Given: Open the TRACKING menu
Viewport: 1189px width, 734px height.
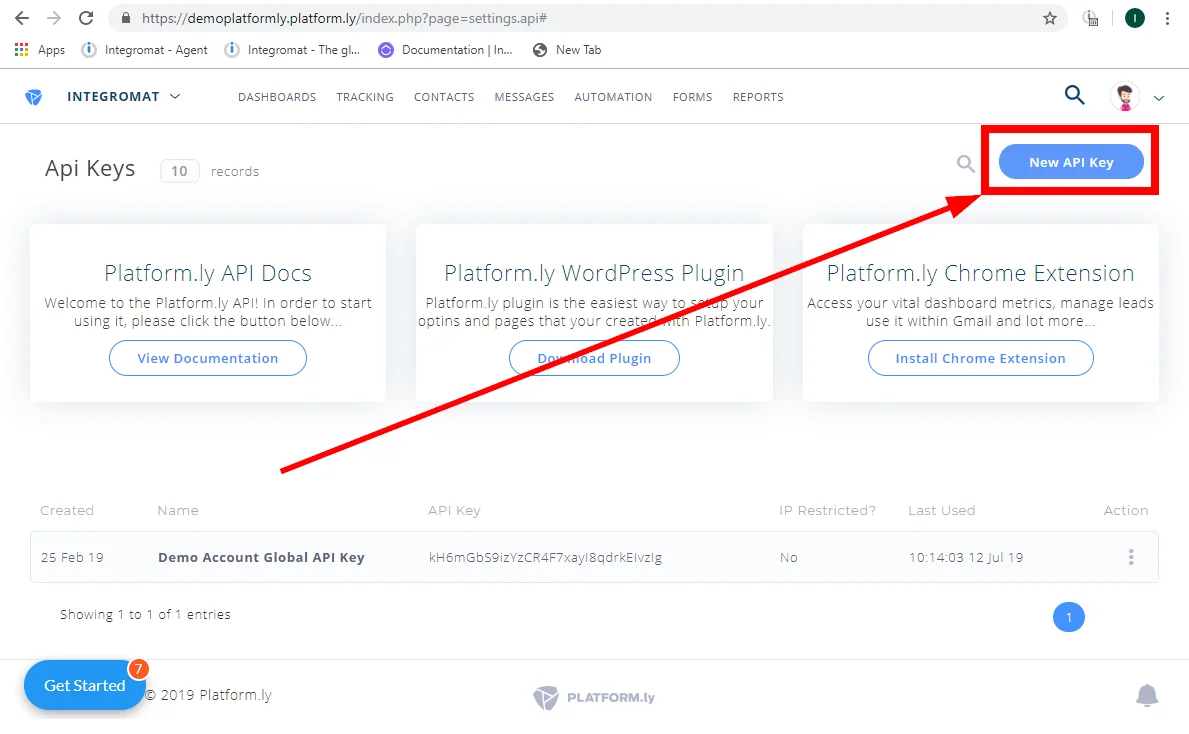Looking at the screenshot, I should point(365,97).
